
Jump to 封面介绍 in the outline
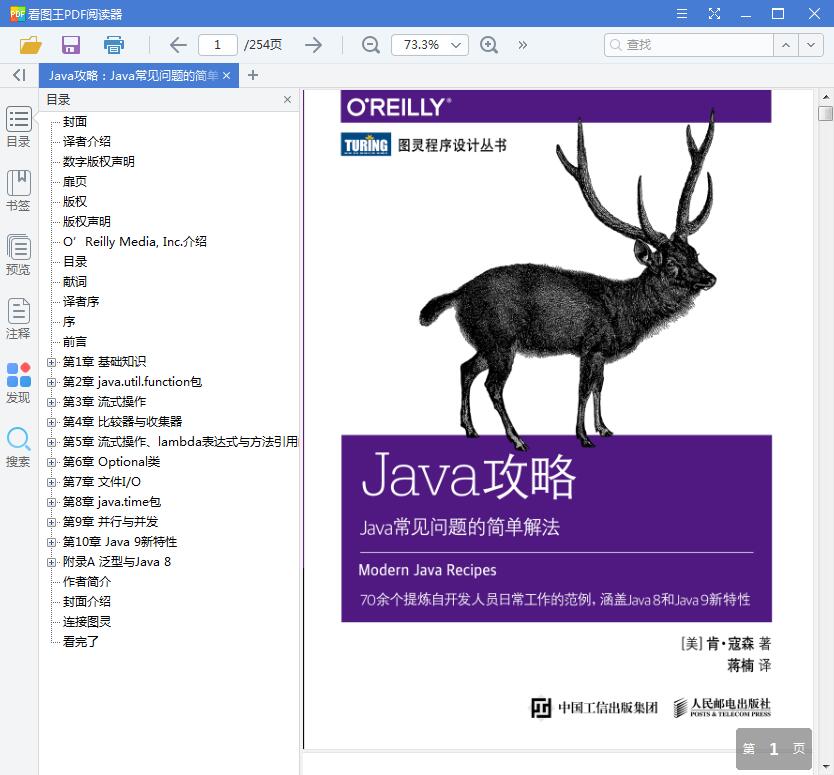tap(87, 602)
